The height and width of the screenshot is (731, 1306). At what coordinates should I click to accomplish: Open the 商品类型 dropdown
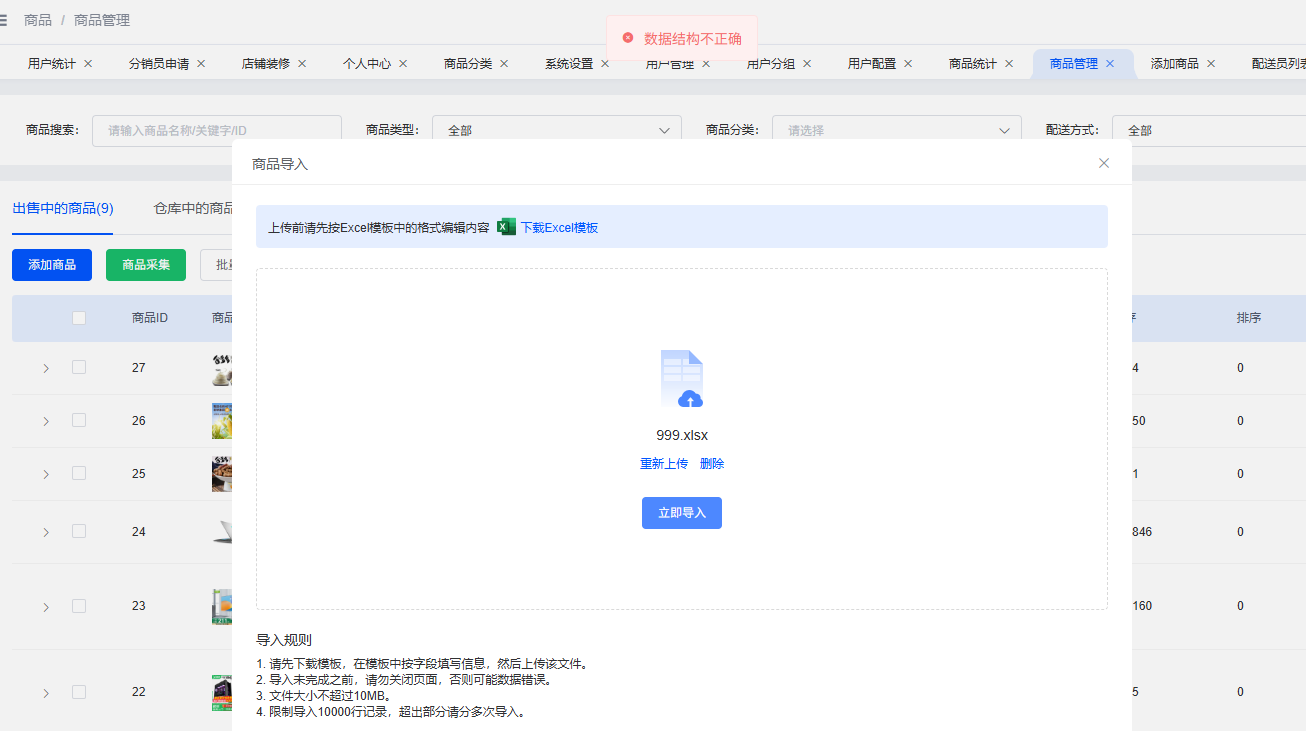click(x=556, y=130)
